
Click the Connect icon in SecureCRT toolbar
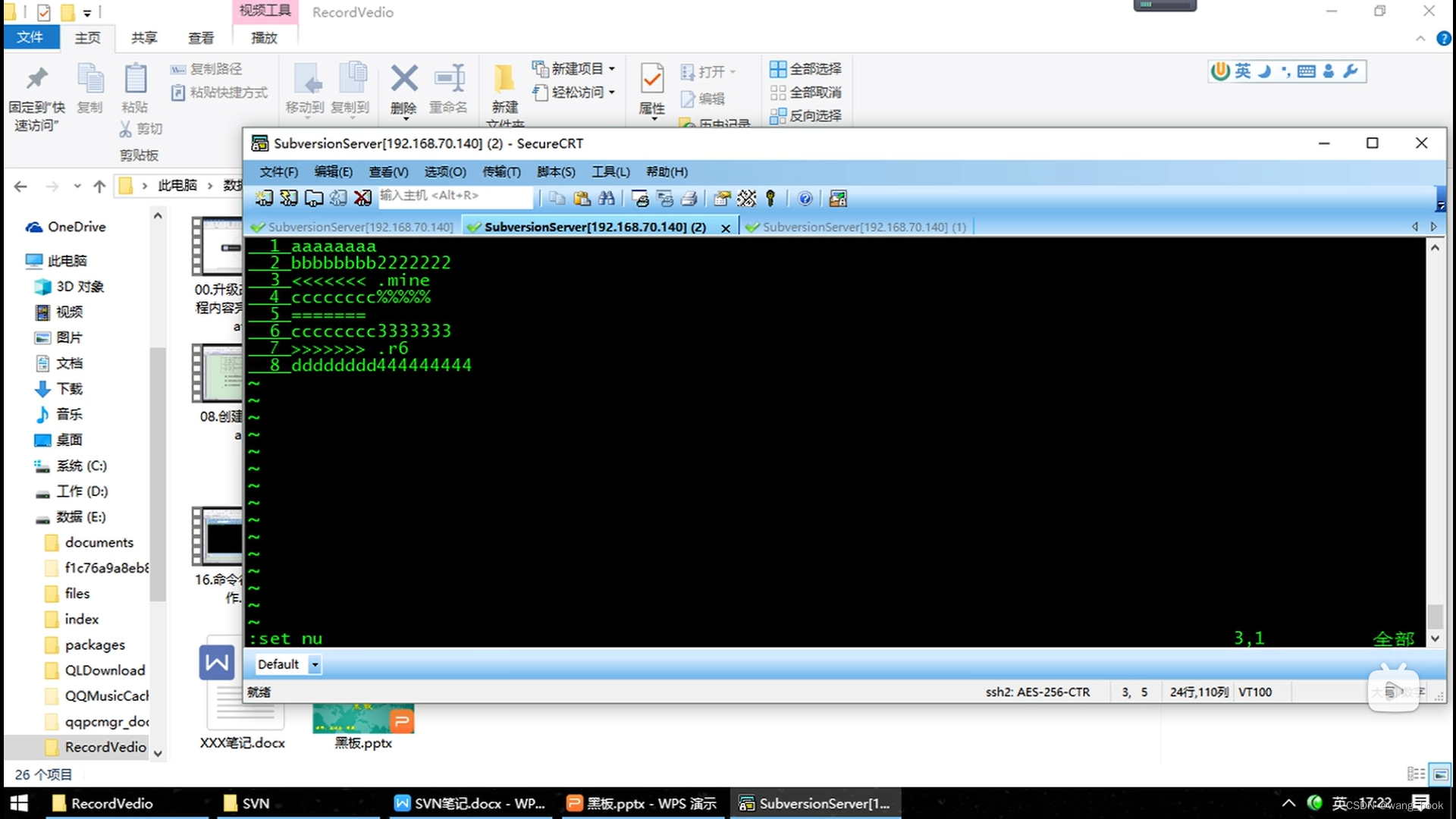264,198
